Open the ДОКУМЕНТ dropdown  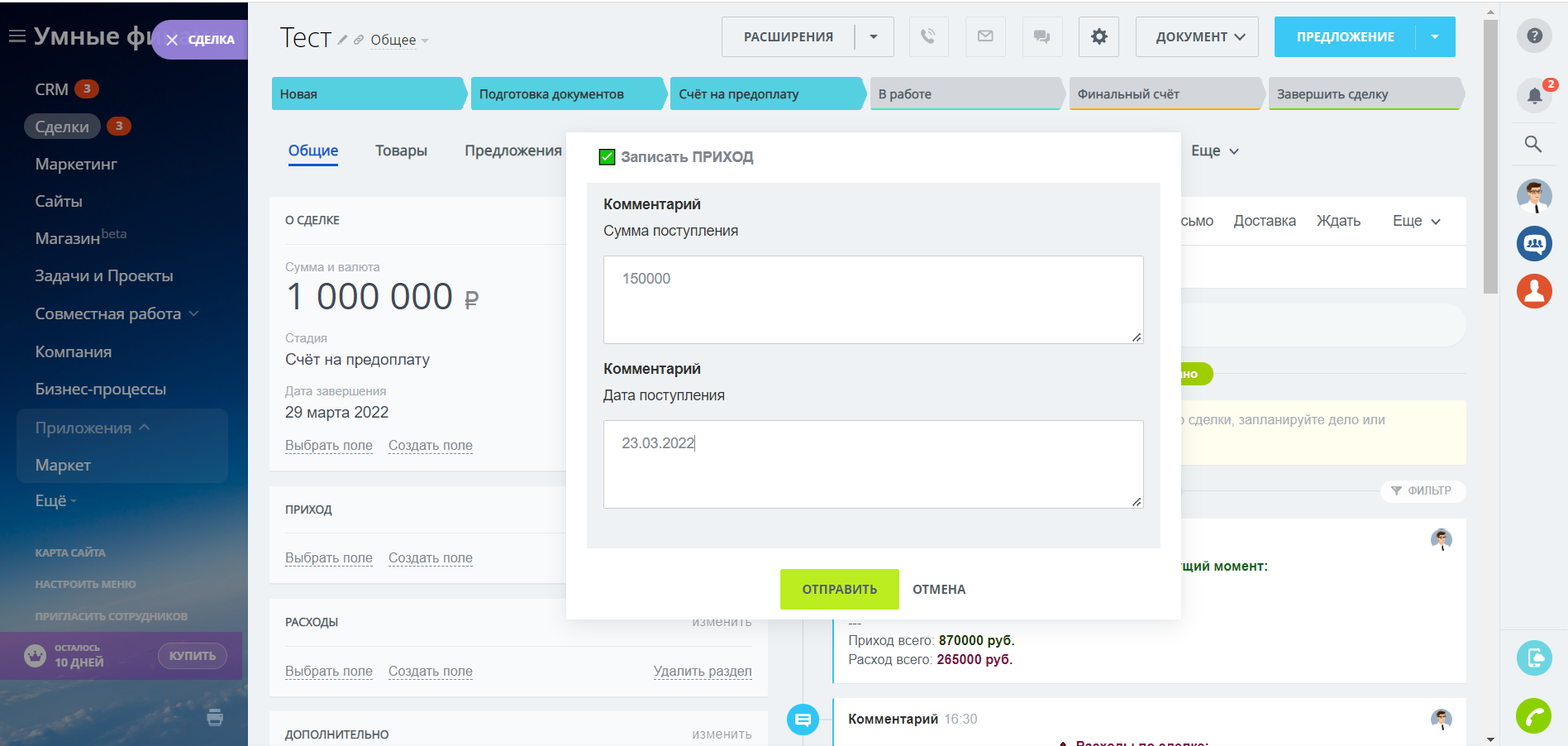point(1197,36)
